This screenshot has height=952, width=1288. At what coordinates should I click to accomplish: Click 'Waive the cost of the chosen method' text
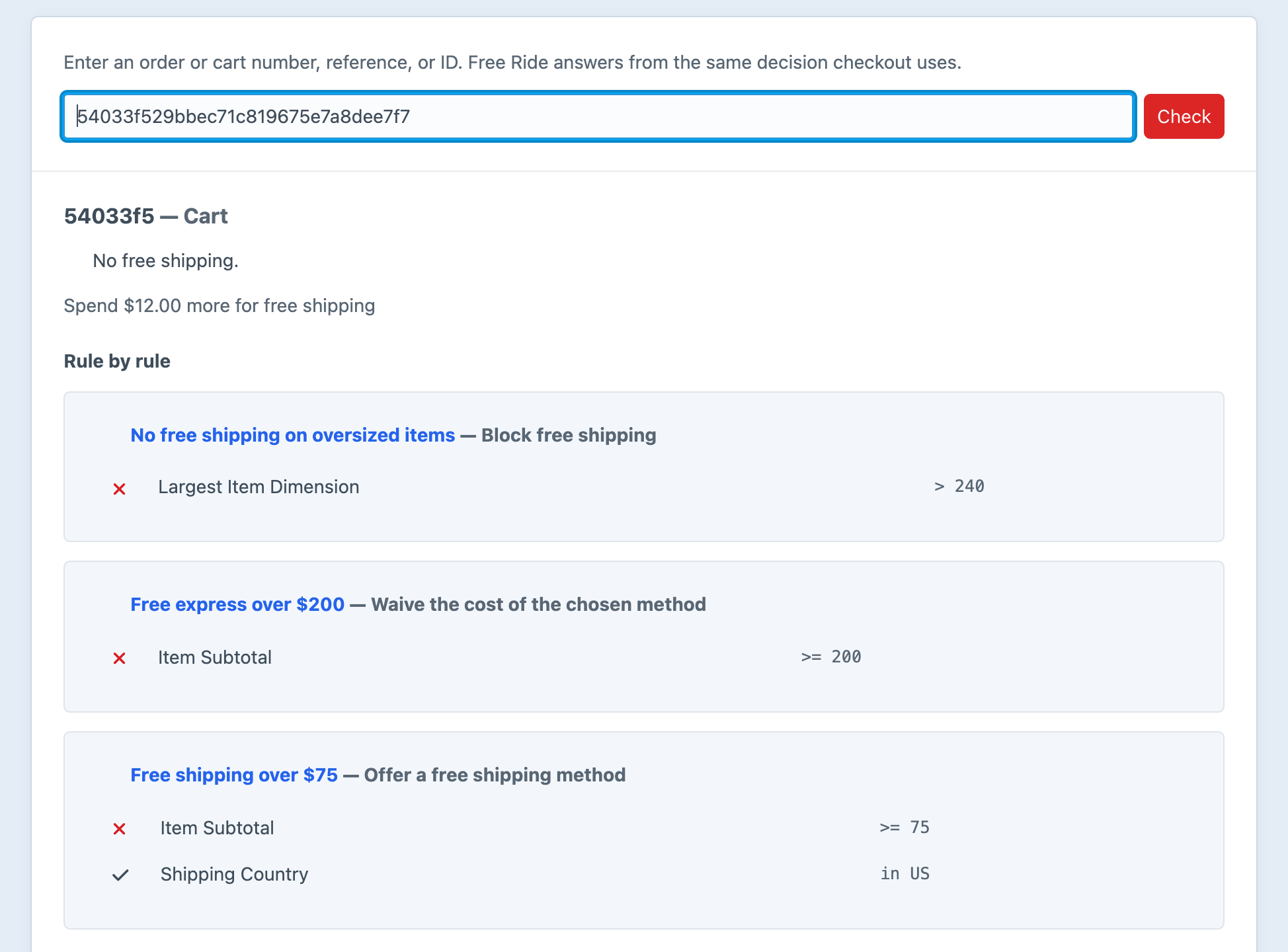tap(538, 604)
